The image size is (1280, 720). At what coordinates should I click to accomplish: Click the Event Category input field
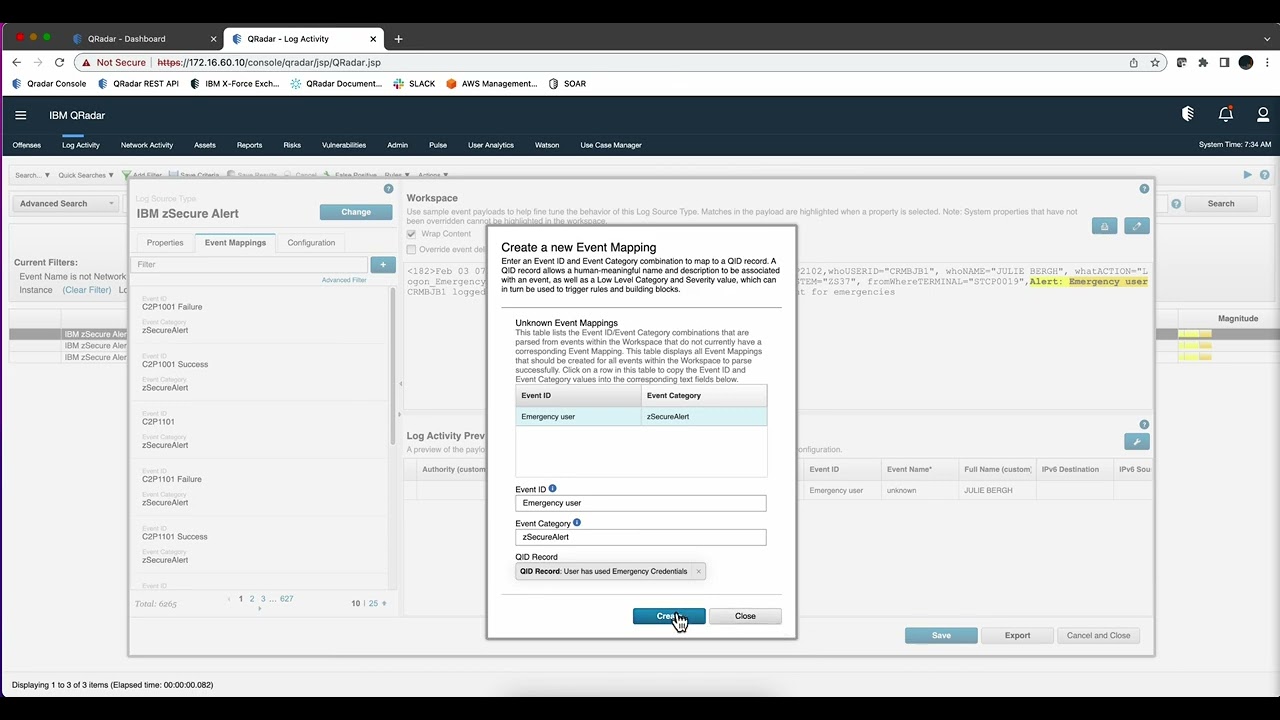pyautogui.click(x=641, y=537)
